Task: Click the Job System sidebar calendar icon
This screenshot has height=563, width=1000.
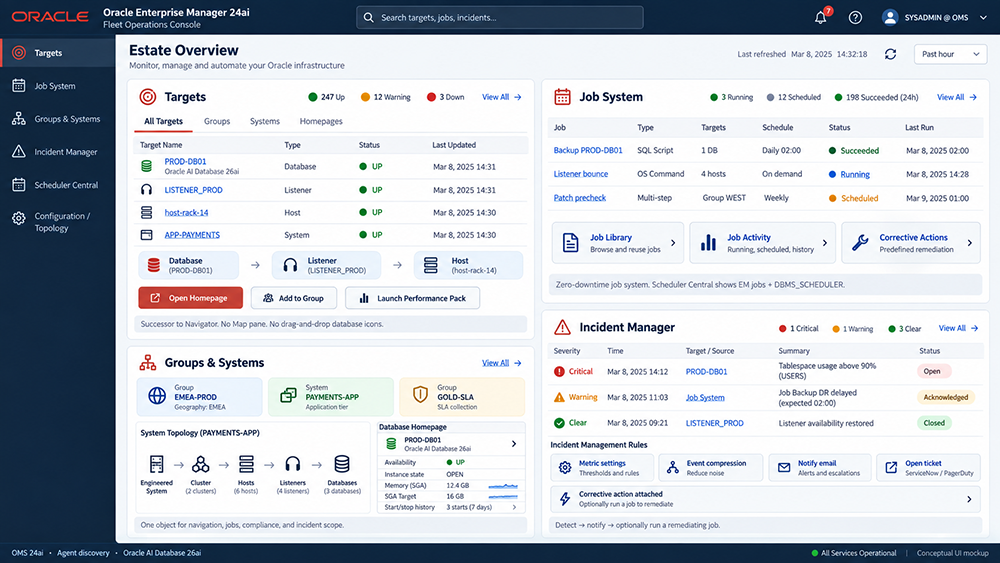Action: tap(19, 85)
